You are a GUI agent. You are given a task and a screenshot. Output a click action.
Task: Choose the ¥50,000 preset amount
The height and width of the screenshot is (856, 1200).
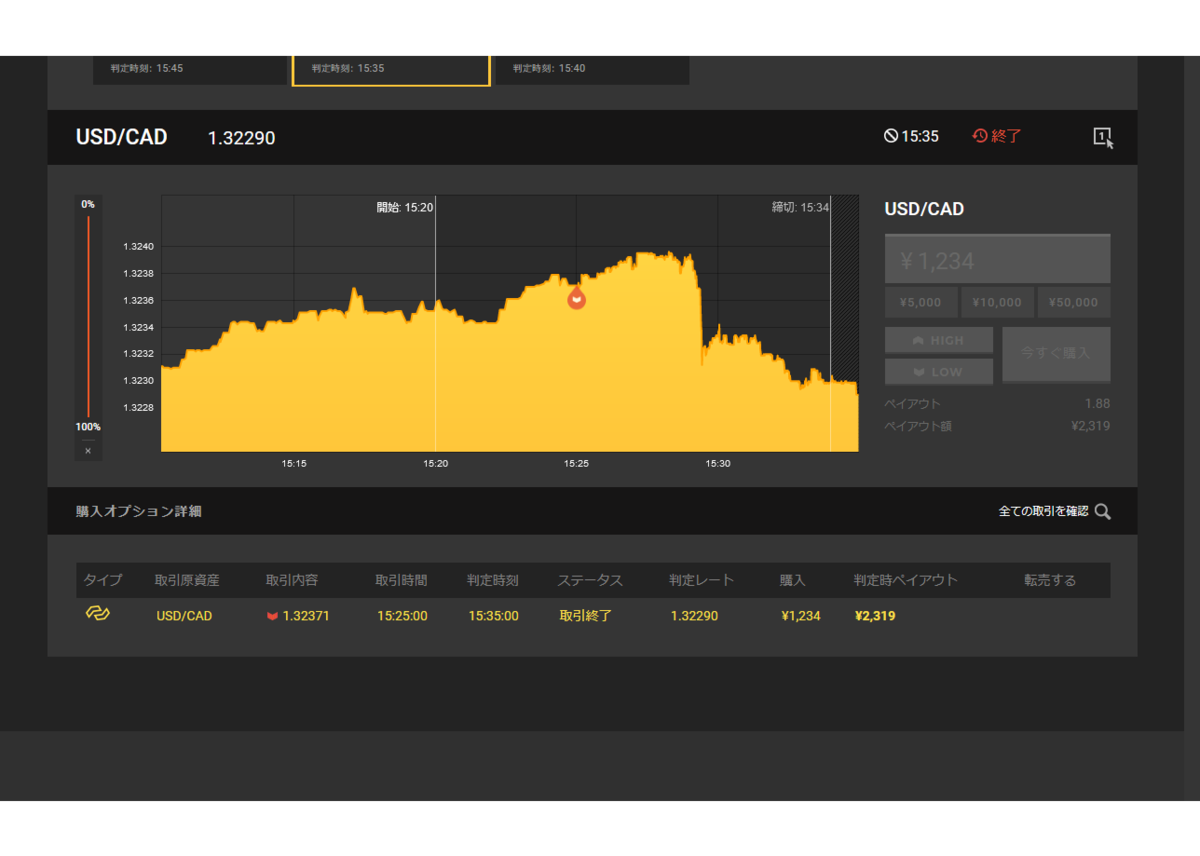coord(1074,302)
